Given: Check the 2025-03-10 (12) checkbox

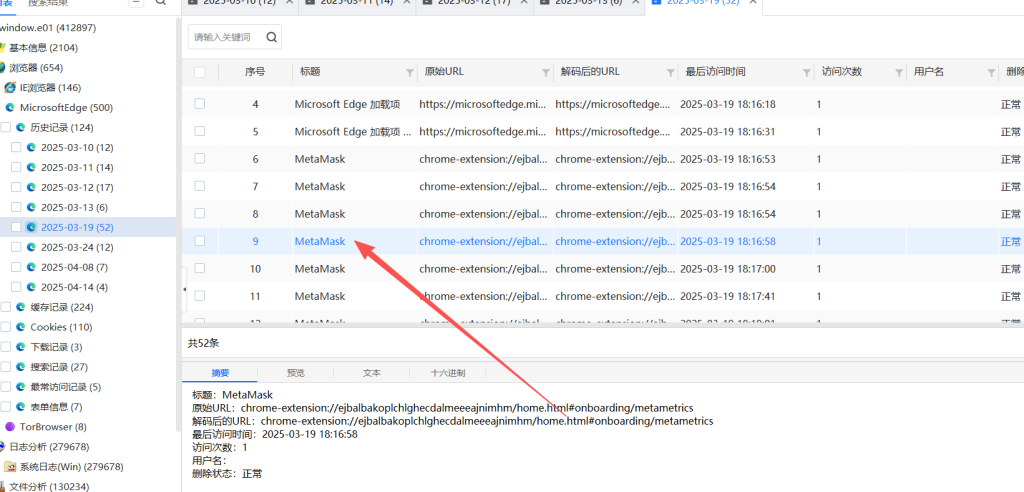Looking at the screenshot, I should pyautogui.click(x=16, y=147).
